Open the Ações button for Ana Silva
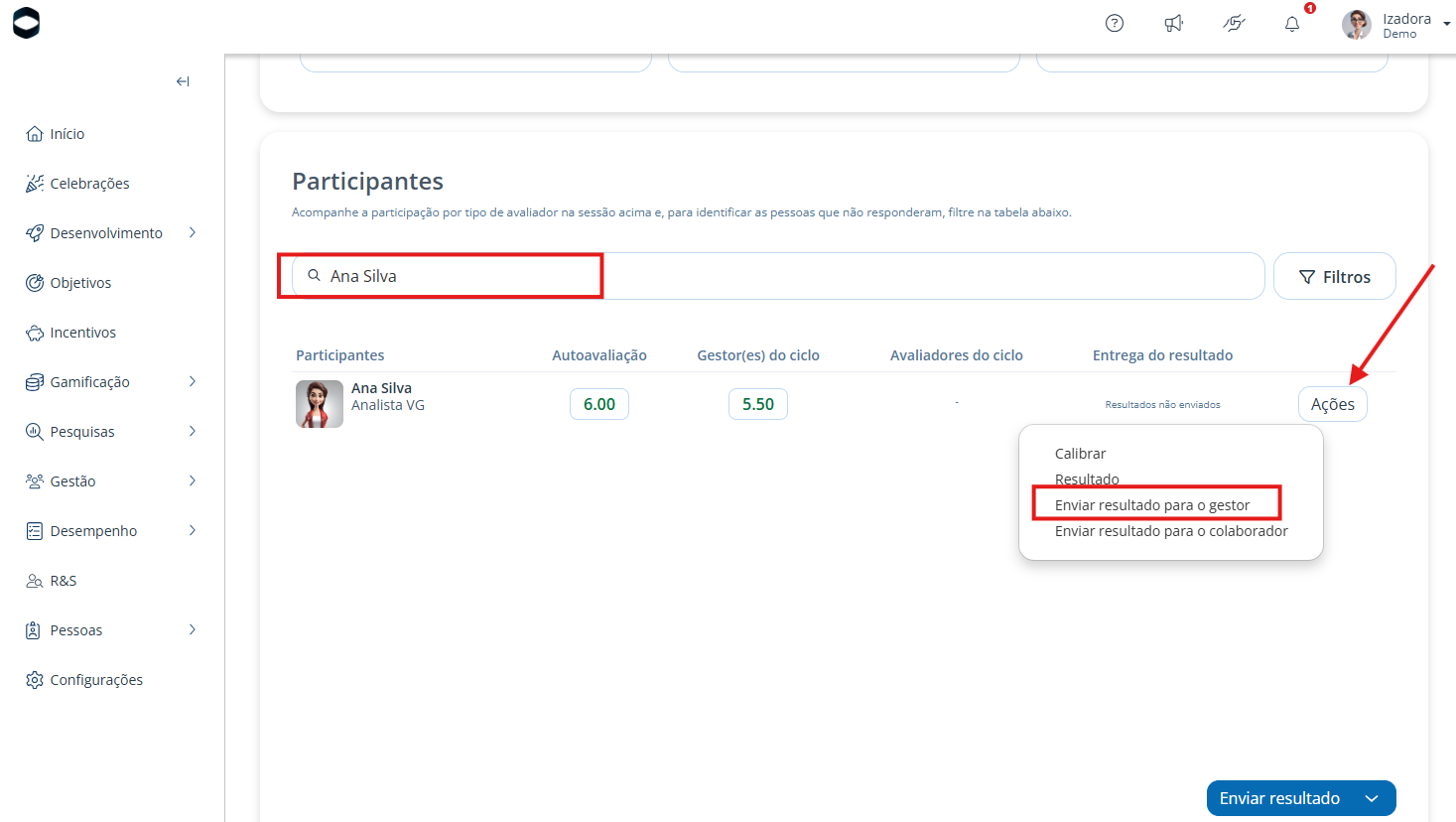This screenshot has height=822, width=1456. (x=1333, y=404)
